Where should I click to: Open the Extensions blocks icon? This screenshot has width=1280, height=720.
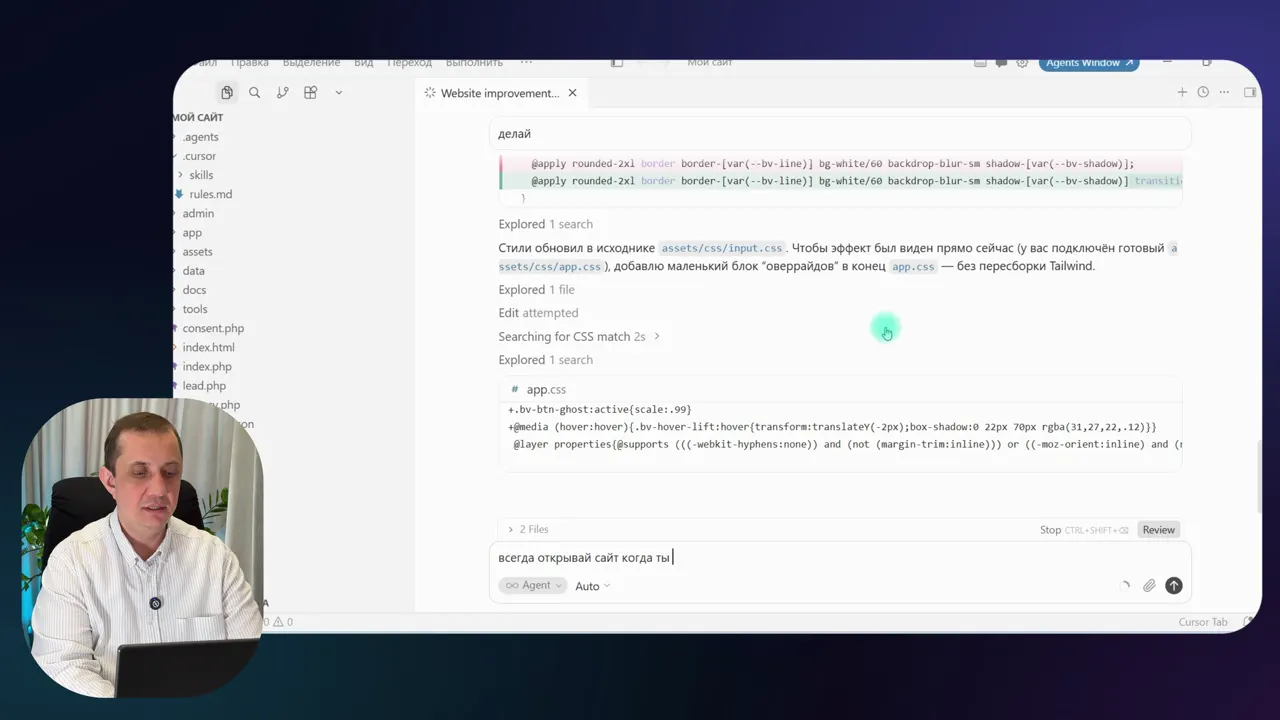310,93
